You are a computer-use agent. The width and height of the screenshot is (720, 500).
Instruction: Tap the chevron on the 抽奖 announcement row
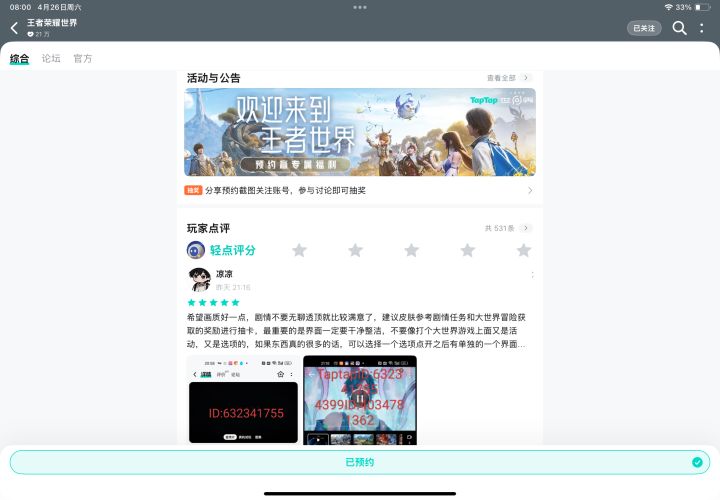530,190
